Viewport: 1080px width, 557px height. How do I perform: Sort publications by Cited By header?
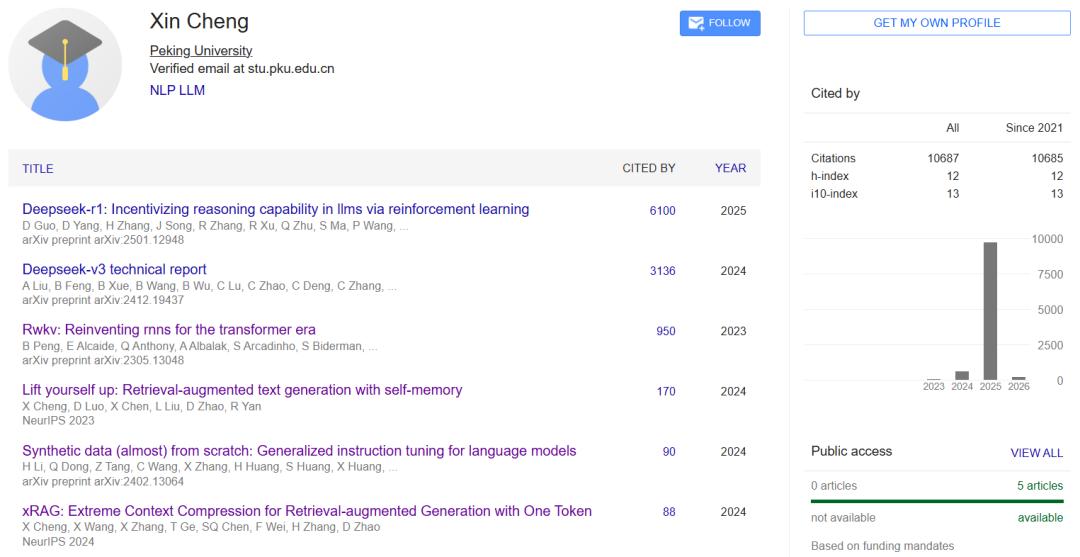coord(648,169)
